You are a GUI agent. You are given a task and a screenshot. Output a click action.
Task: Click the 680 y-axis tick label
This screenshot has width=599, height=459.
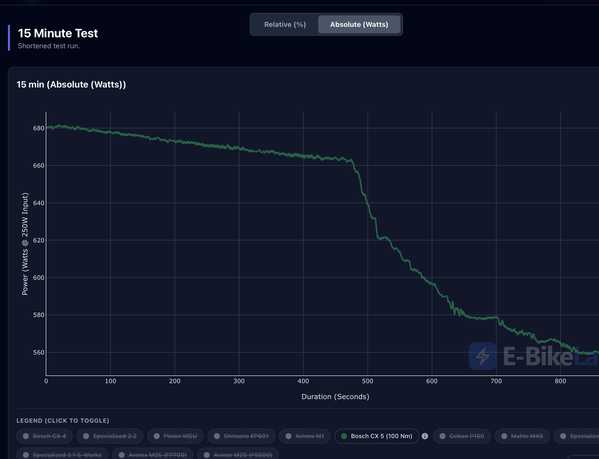(x=38, y=128)
